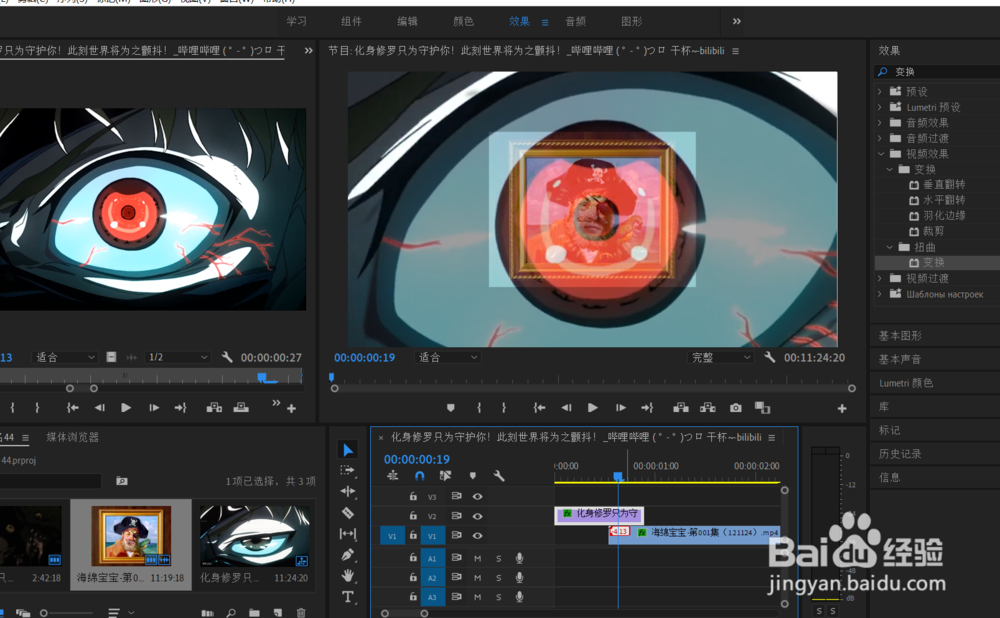Step forward one frame in Program monitor
Viewport: 1000px width, 618px height.
[x=620, y=408]
